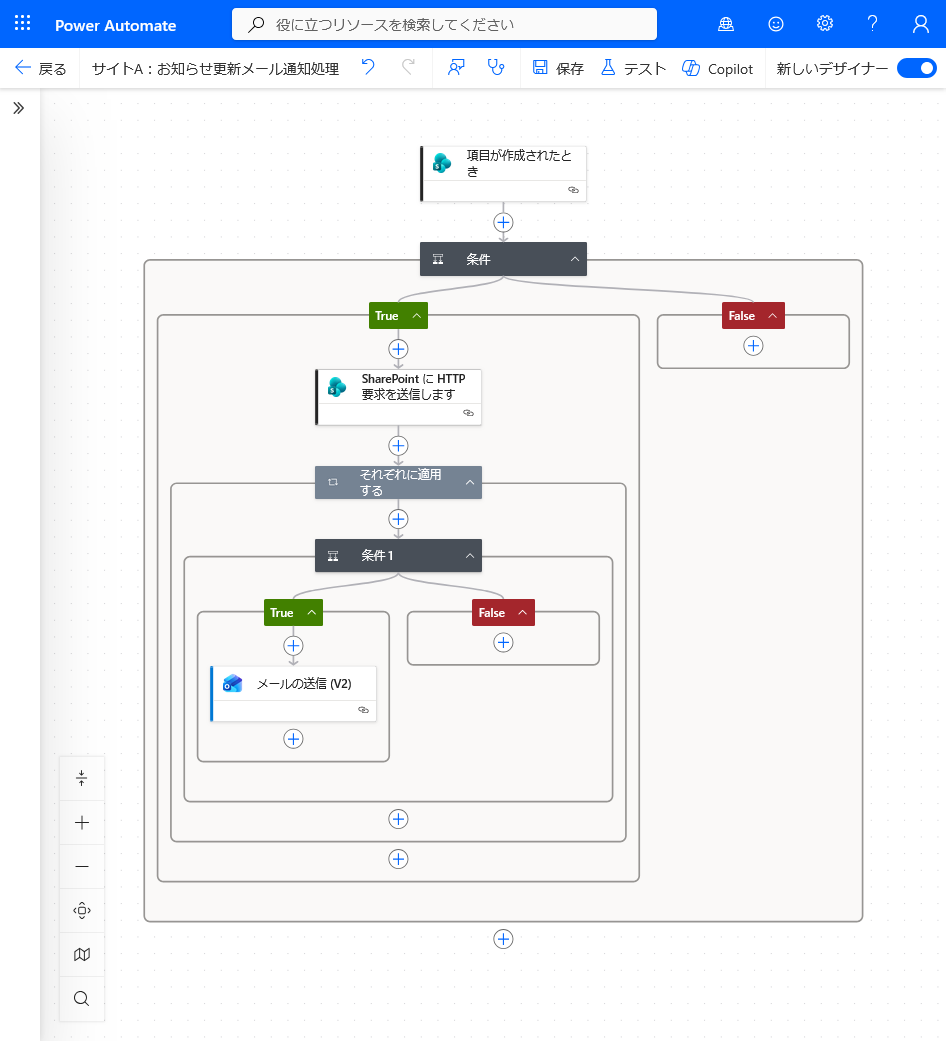Click the テスト button
946x1041 pixels.
[x=633, y=68]
